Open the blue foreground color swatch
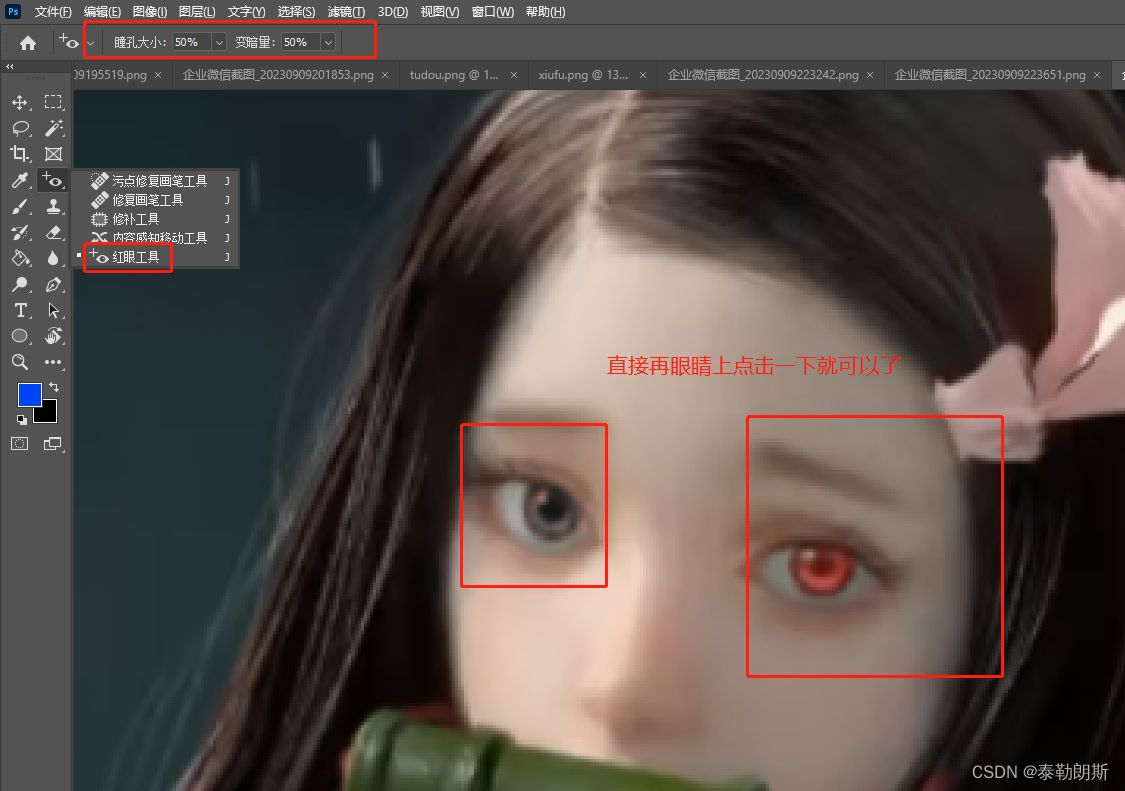Viewport: 1125px width, 791px height. point(27,393)
